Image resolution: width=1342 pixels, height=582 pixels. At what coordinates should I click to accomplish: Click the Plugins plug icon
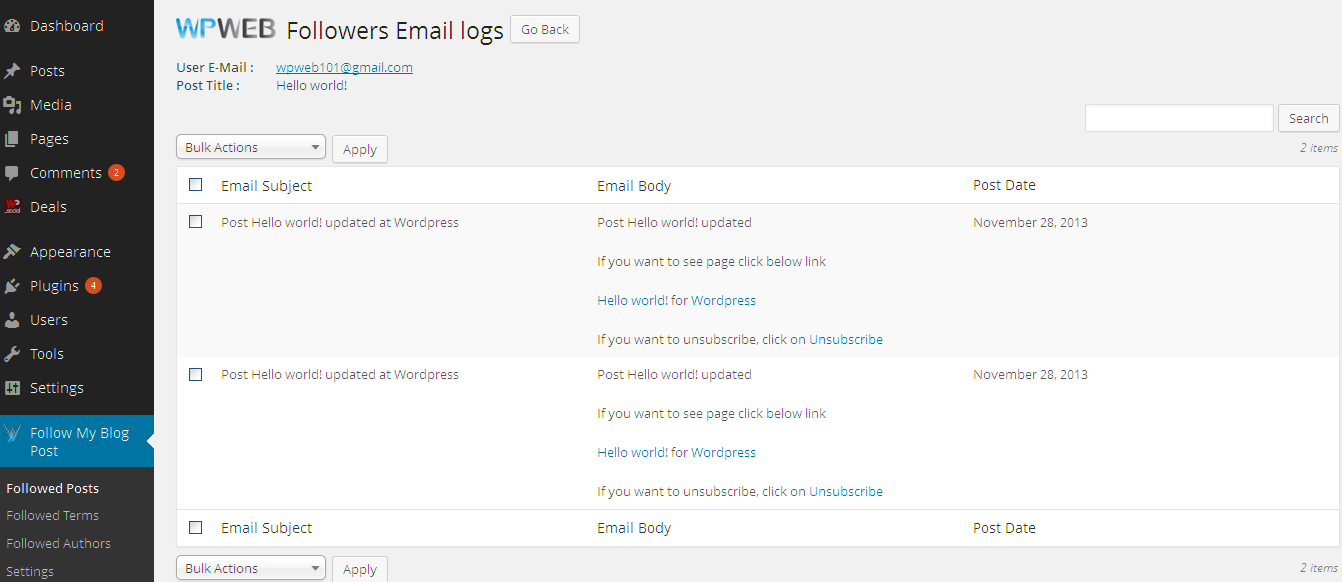pos(13,286)
